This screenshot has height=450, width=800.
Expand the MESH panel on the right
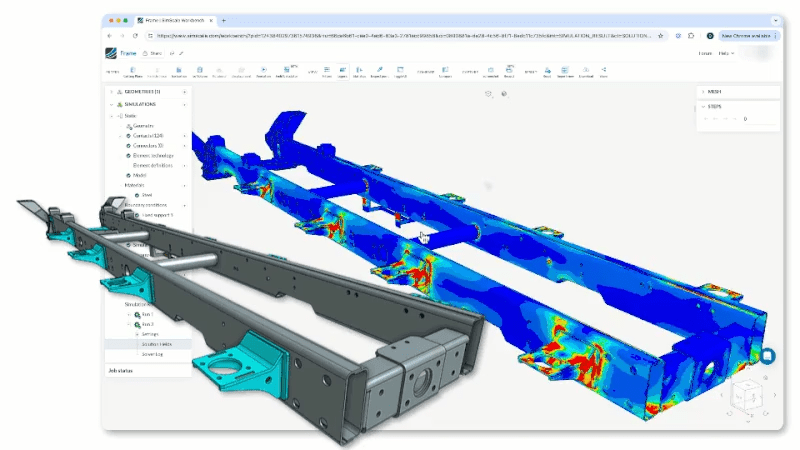pos(703,91)
